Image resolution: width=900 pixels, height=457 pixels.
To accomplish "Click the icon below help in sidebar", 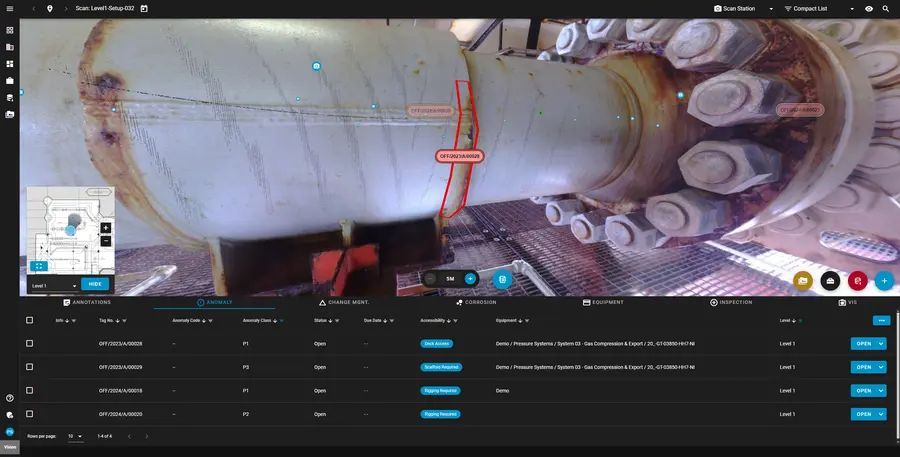I will [10, 415].
